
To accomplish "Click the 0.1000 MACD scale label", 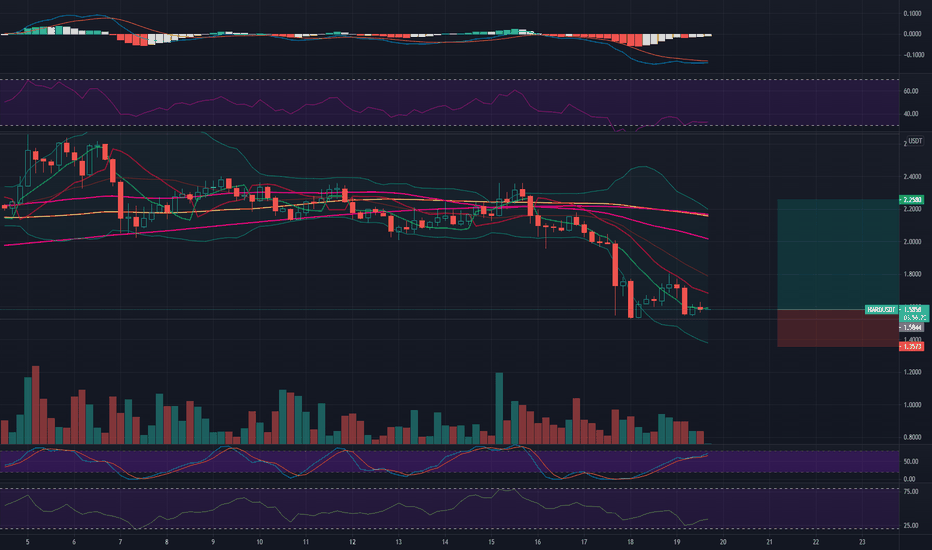I will coord(912,13).
